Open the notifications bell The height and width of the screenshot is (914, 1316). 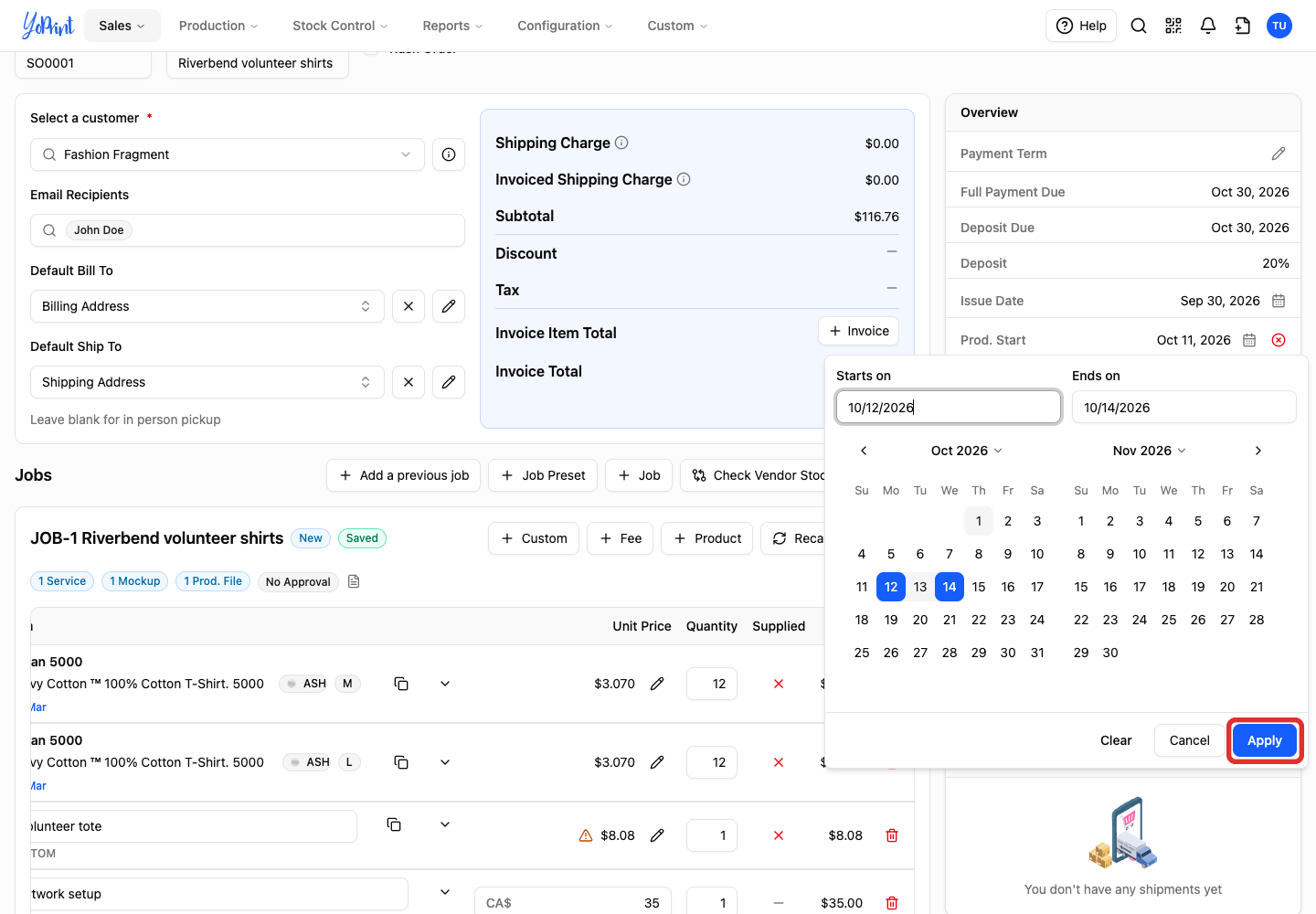tap(1208, 26)
